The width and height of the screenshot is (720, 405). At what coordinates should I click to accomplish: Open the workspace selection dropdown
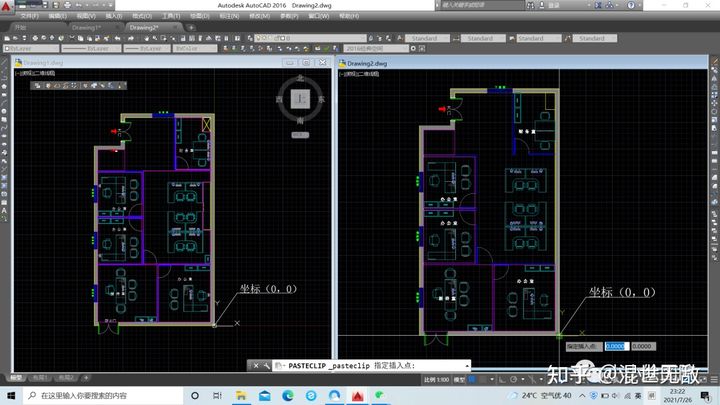(376, 48)
